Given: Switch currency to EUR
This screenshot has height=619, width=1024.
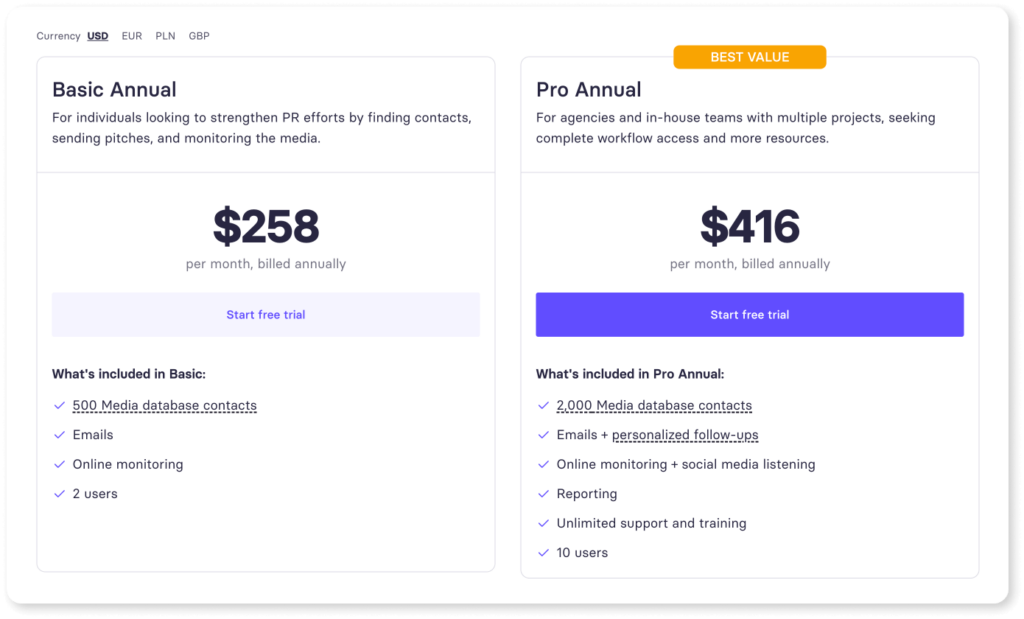Looking at the screenshot, I should 132,36.
